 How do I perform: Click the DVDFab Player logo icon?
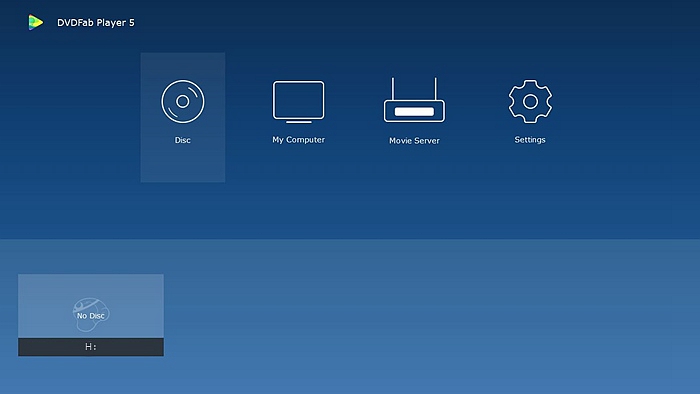[36, 22]
